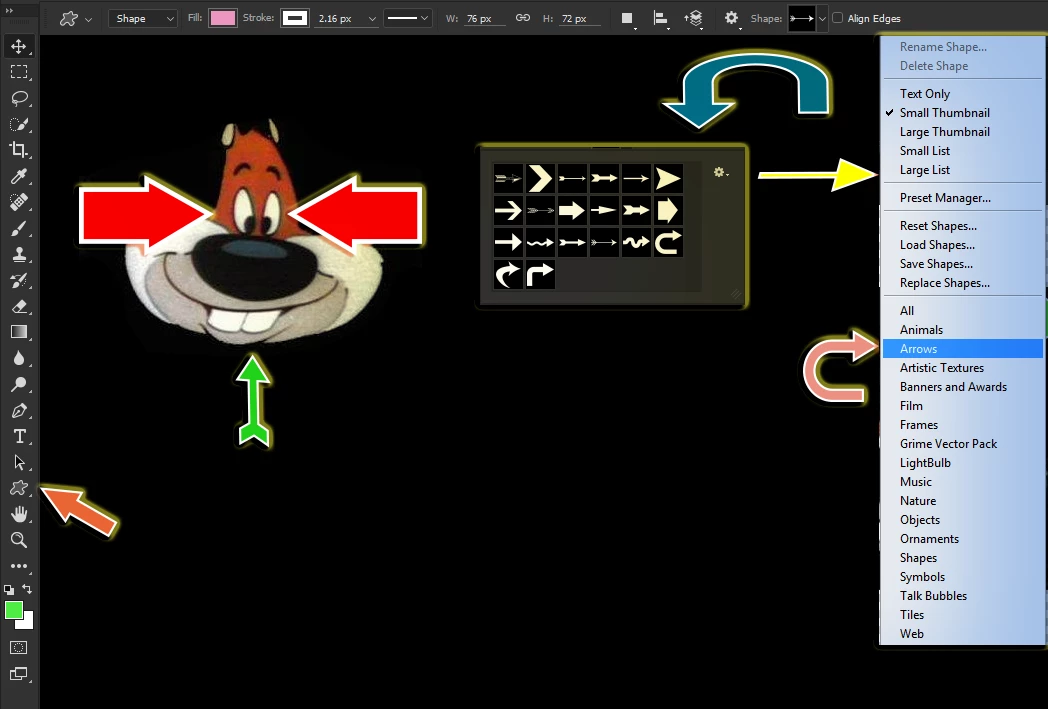Select the Path Selection tool

click(x=19, y=462)
